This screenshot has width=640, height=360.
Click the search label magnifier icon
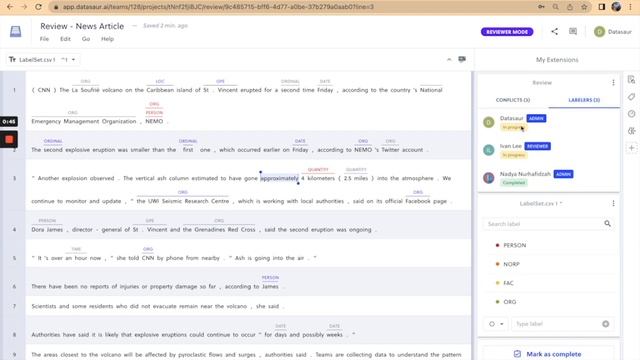[x=607, y=224]
